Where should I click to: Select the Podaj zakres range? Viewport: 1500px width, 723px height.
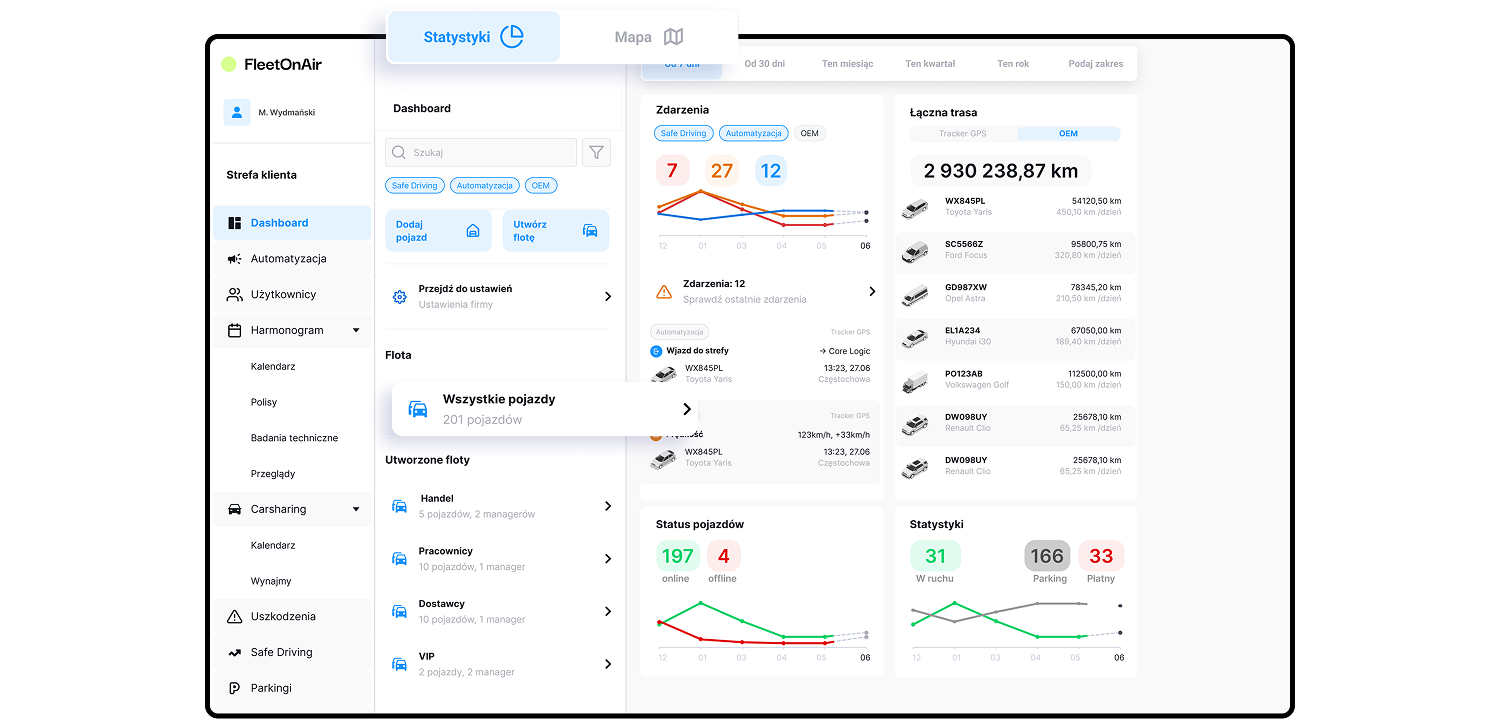1095,64
